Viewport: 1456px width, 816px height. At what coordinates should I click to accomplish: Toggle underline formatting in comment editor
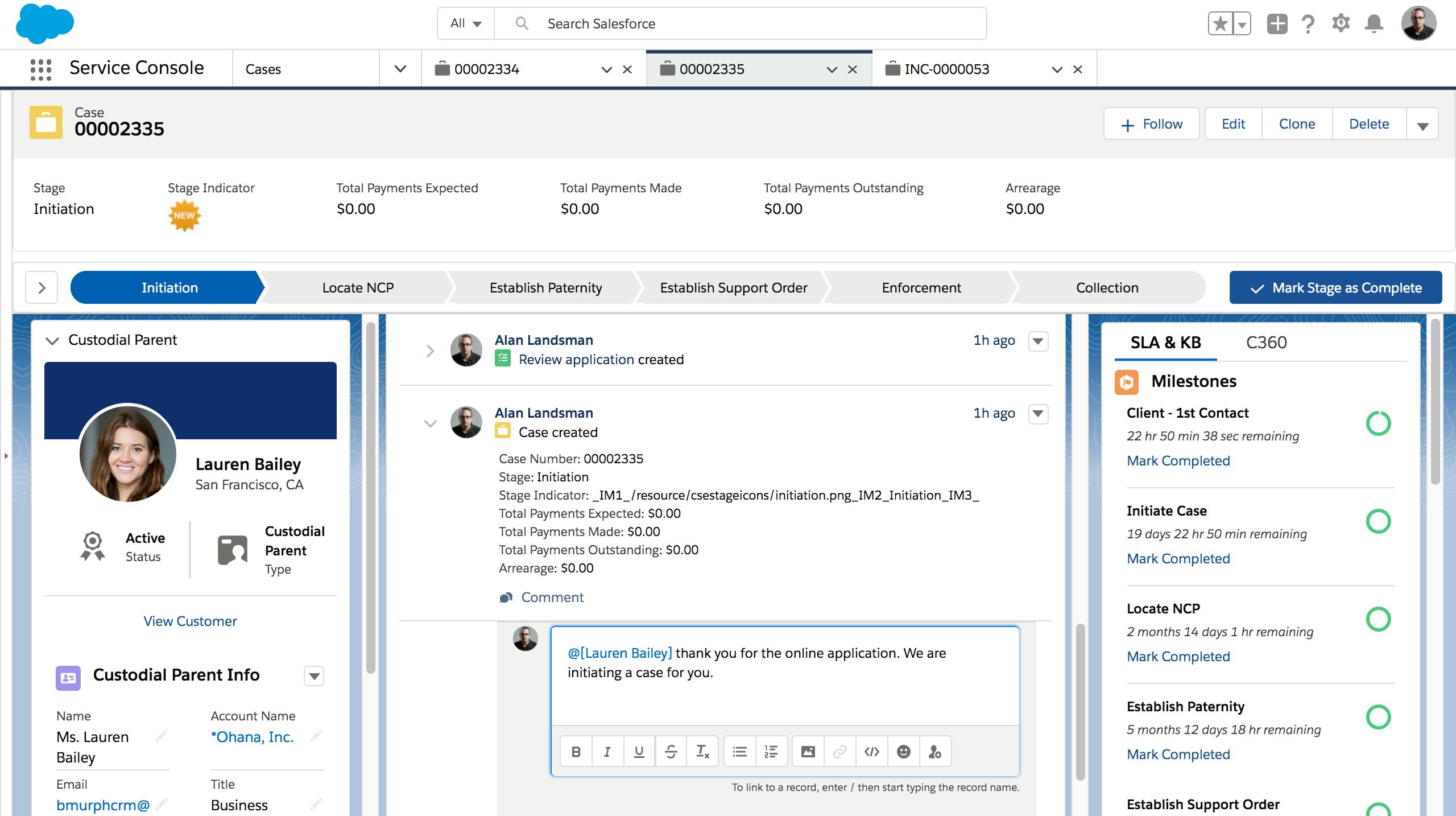tap(639, 752)
